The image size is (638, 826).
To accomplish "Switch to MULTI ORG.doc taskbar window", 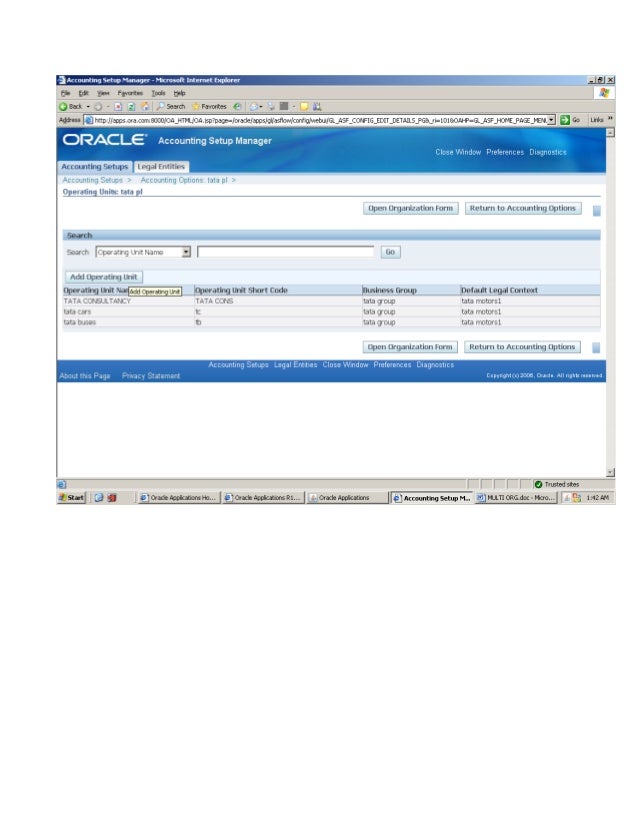I will point(516,497).
